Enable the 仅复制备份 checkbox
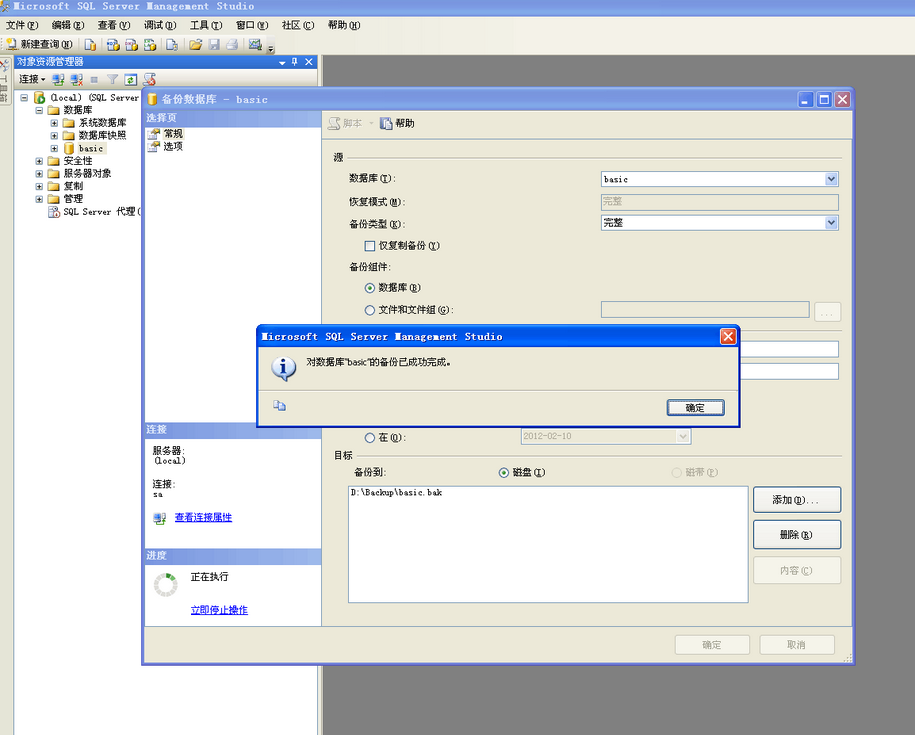This screenshot has width=915, height=735. [370, 245]
